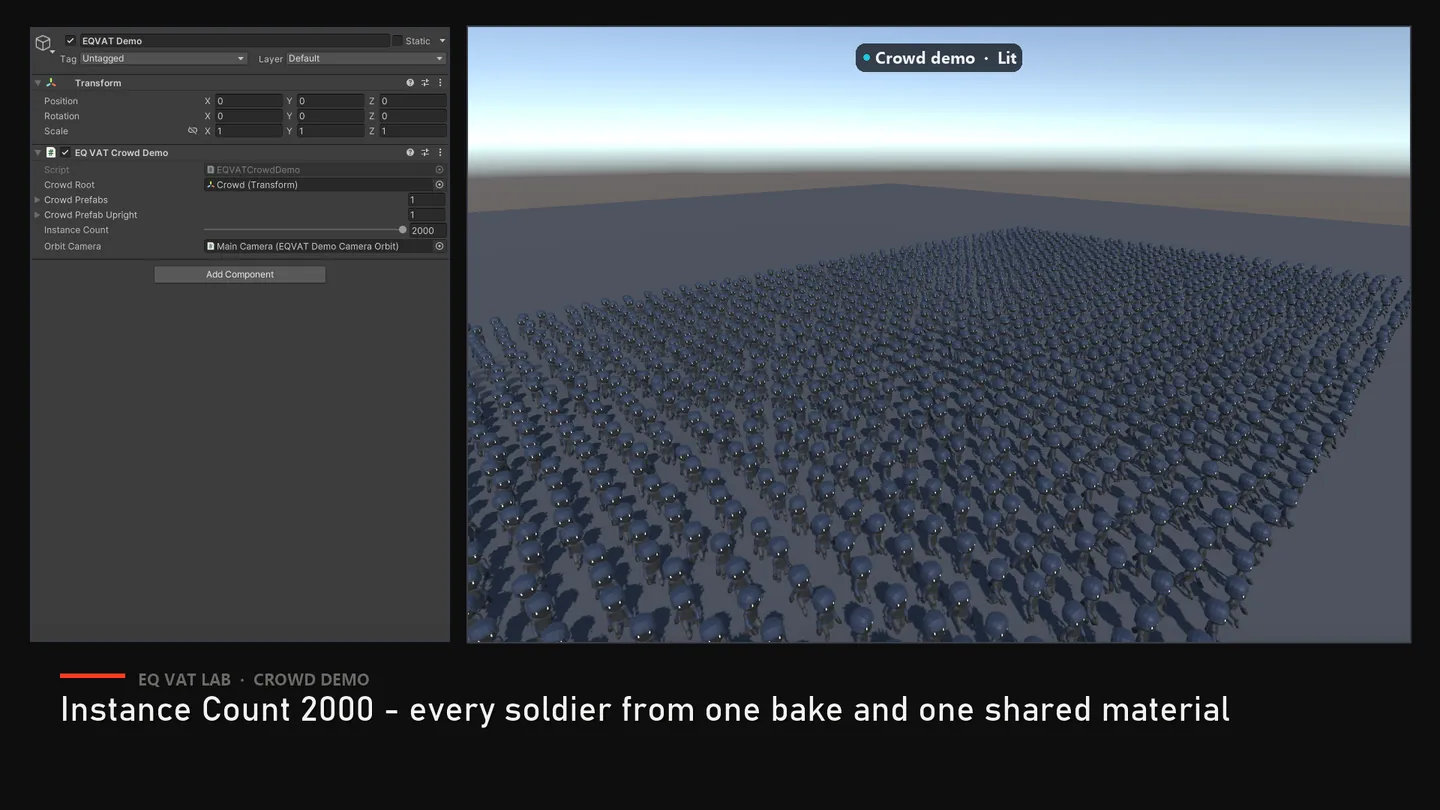Click the EQ VAT Crowd Demo script icon
This screenshot has width=1440, height=810.
point(51,153)
